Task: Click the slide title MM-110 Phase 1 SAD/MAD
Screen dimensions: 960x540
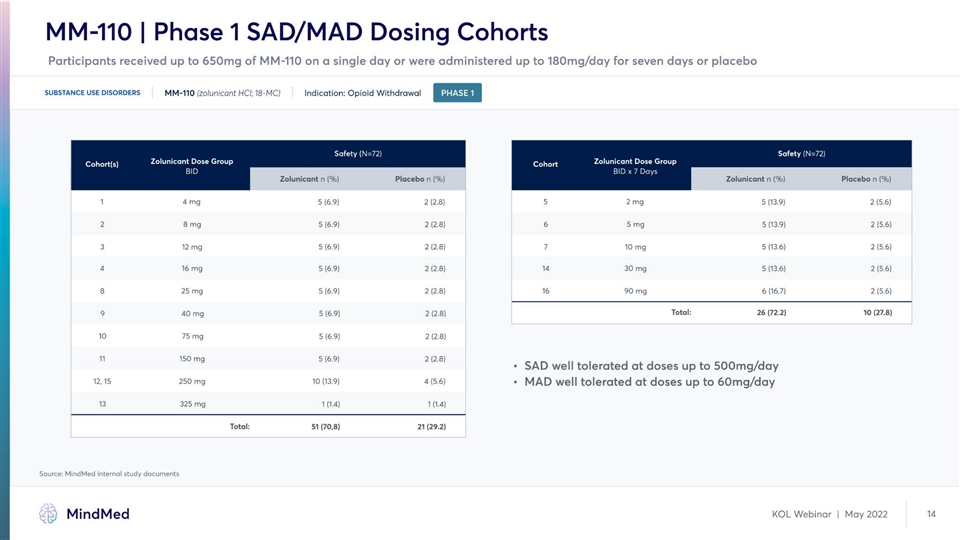Action: point(297,32)
